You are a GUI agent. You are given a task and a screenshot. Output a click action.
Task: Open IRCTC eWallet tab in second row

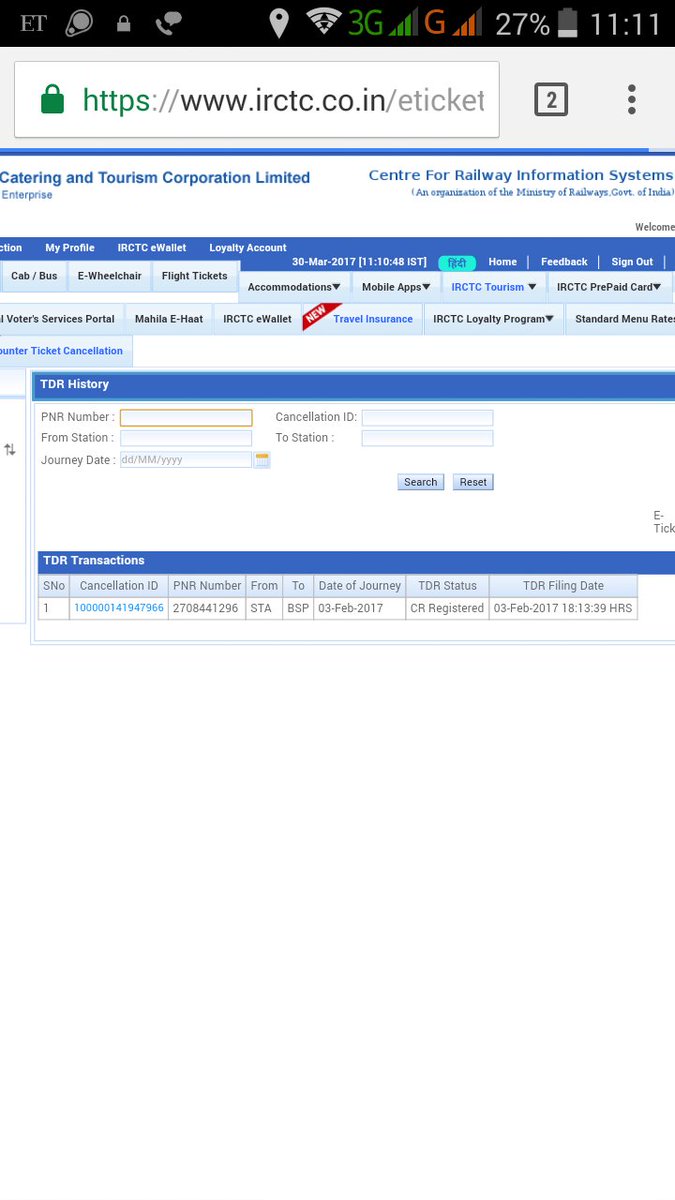[x=257, y=319]
